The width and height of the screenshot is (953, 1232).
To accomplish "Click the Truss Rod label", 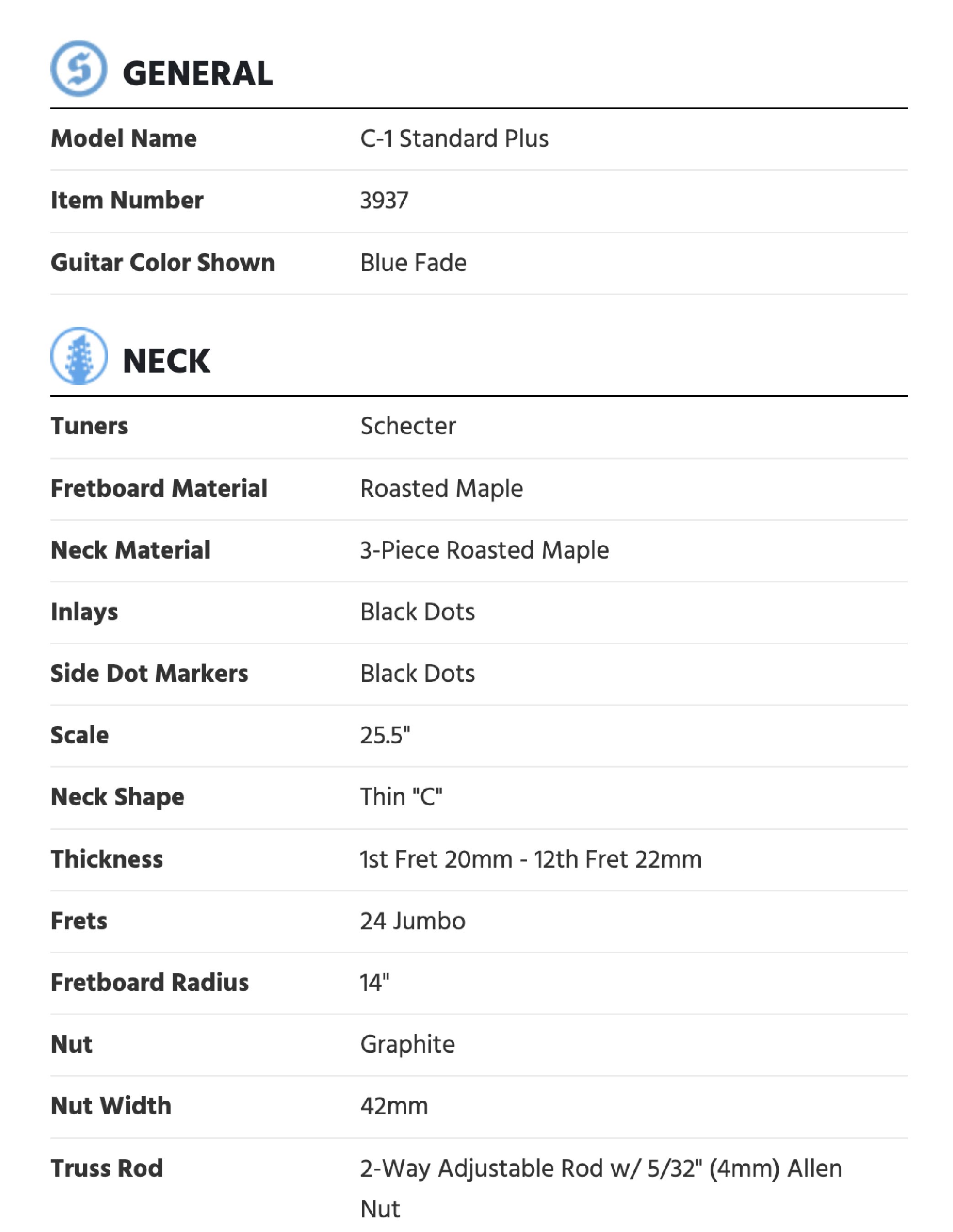I will tap(107, 1168).
